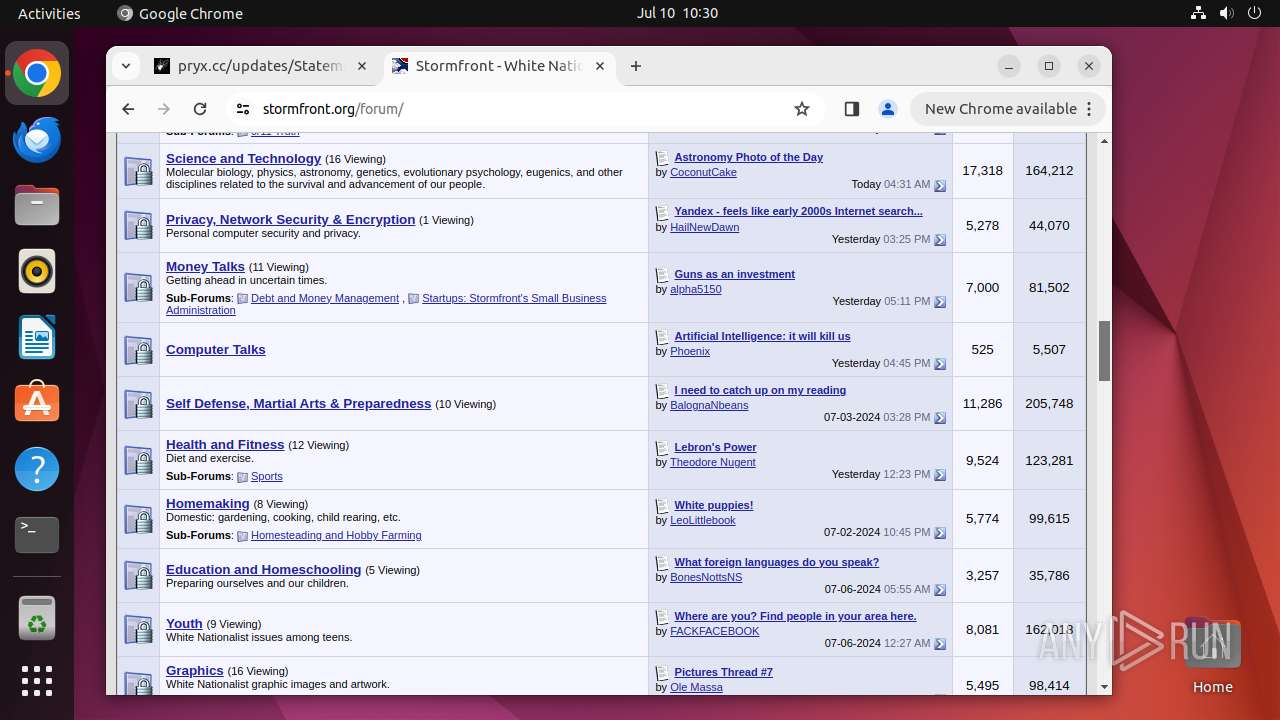This screenshot has width=1280, height=720.
Task: Open Science and Technology forum
Action: click(x=243, y=158)
